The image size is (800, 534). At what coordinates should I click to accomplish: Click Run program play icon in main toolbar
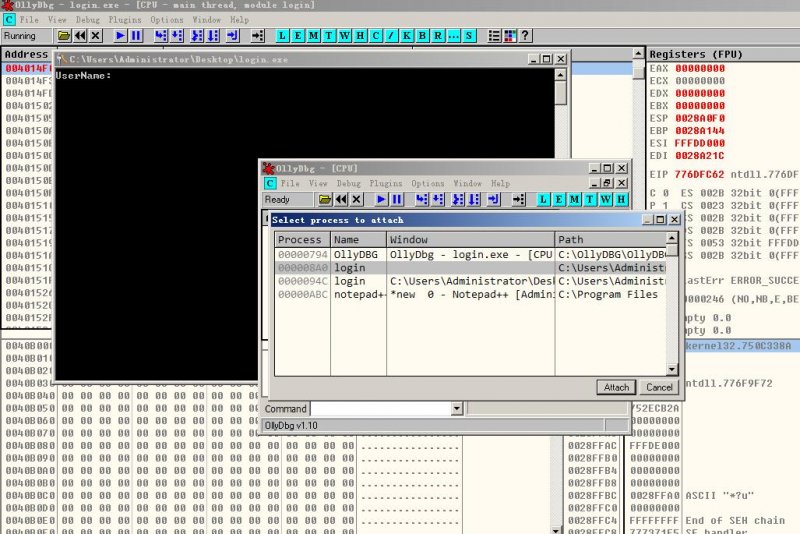[x=120, y=36]
